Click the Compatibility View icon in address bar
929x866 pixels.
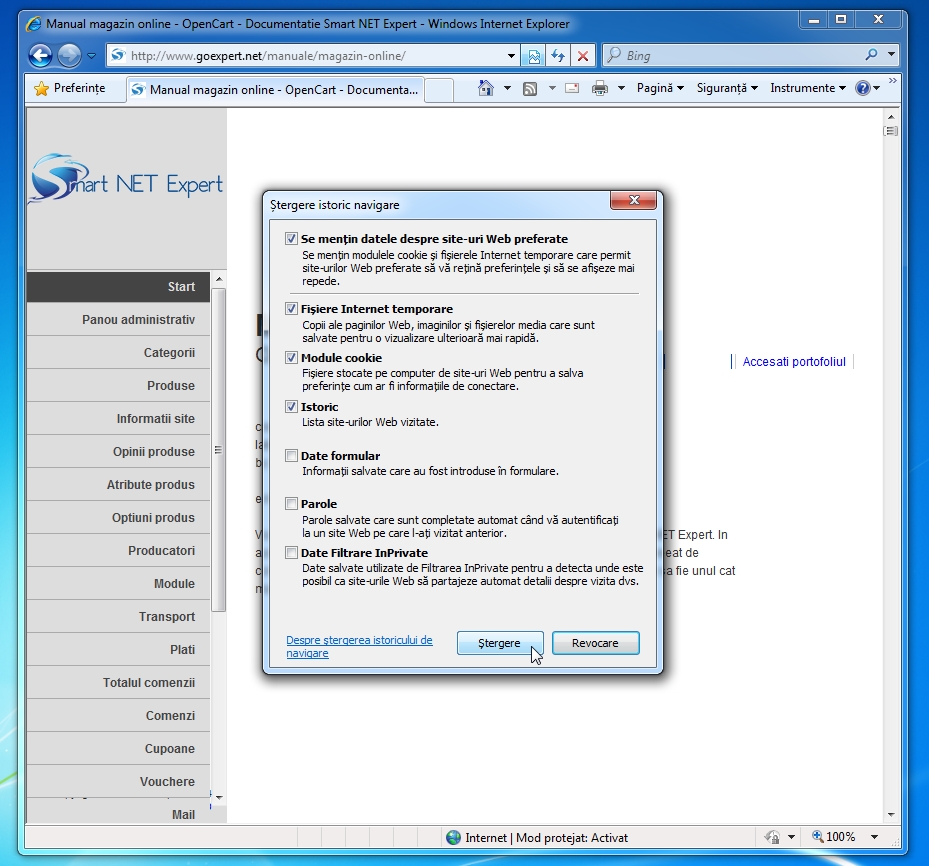(x=534, y=56)
